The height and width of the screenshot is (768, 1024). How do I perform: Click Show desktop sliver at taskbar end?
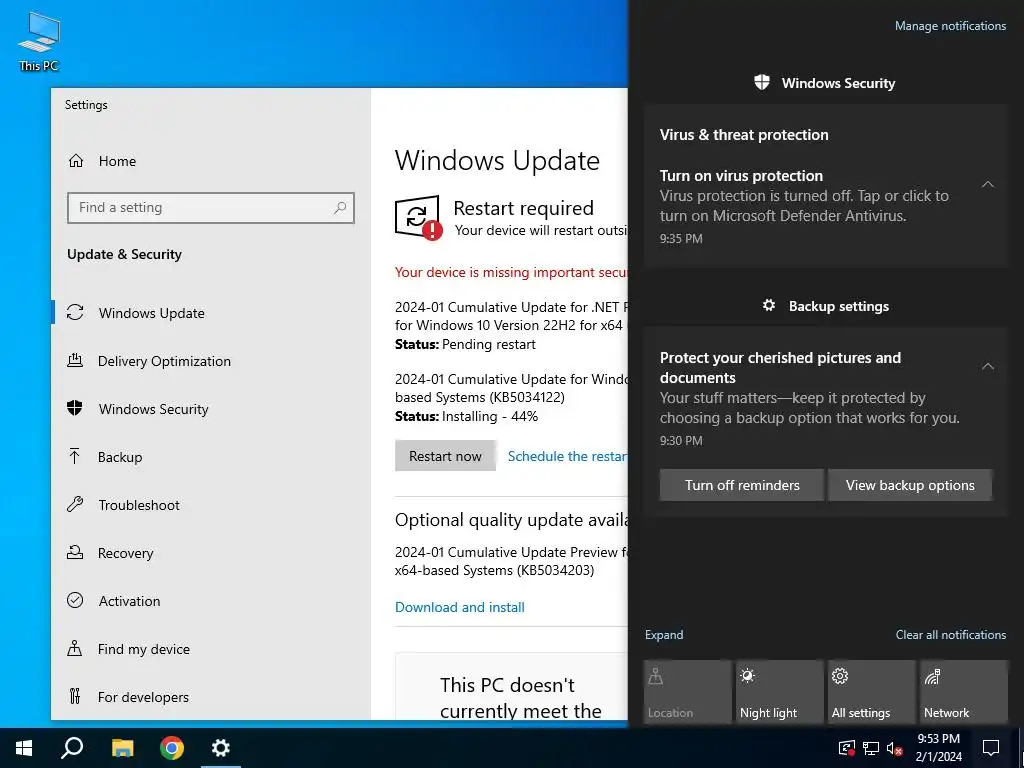(1021, 748)
